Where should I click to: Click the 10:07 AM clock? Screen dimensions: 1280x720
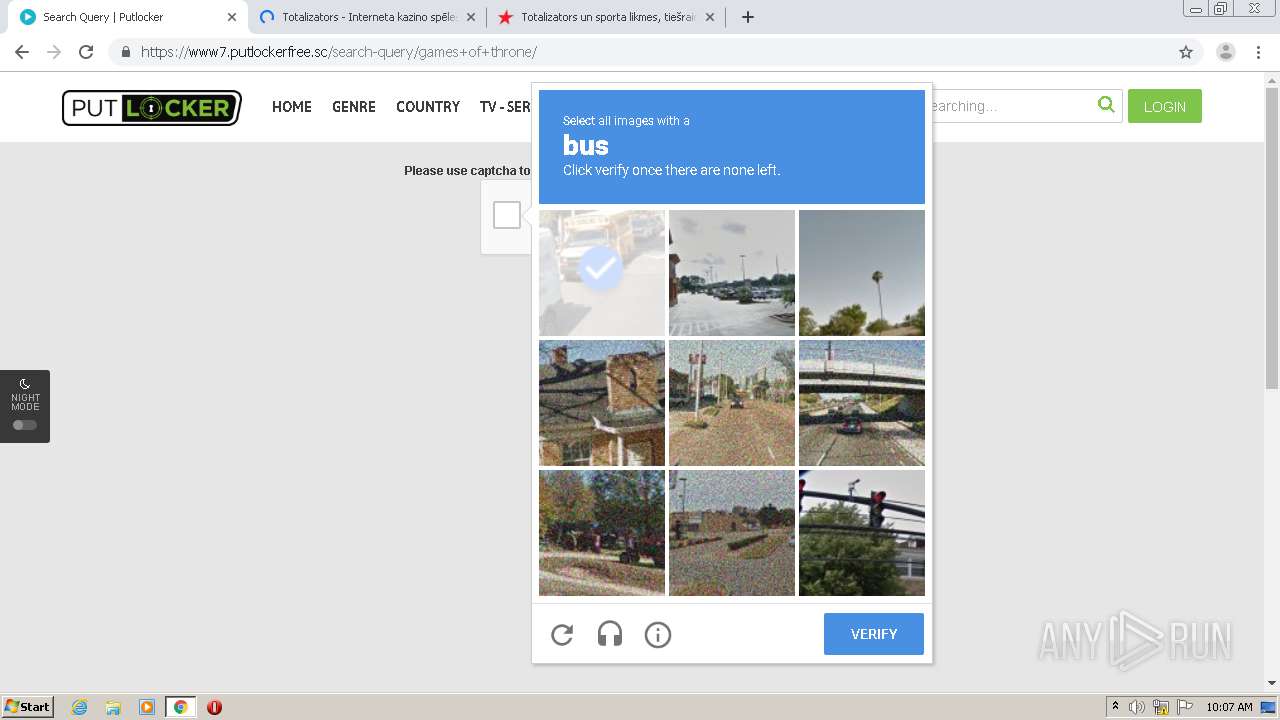pos(1229,707)
